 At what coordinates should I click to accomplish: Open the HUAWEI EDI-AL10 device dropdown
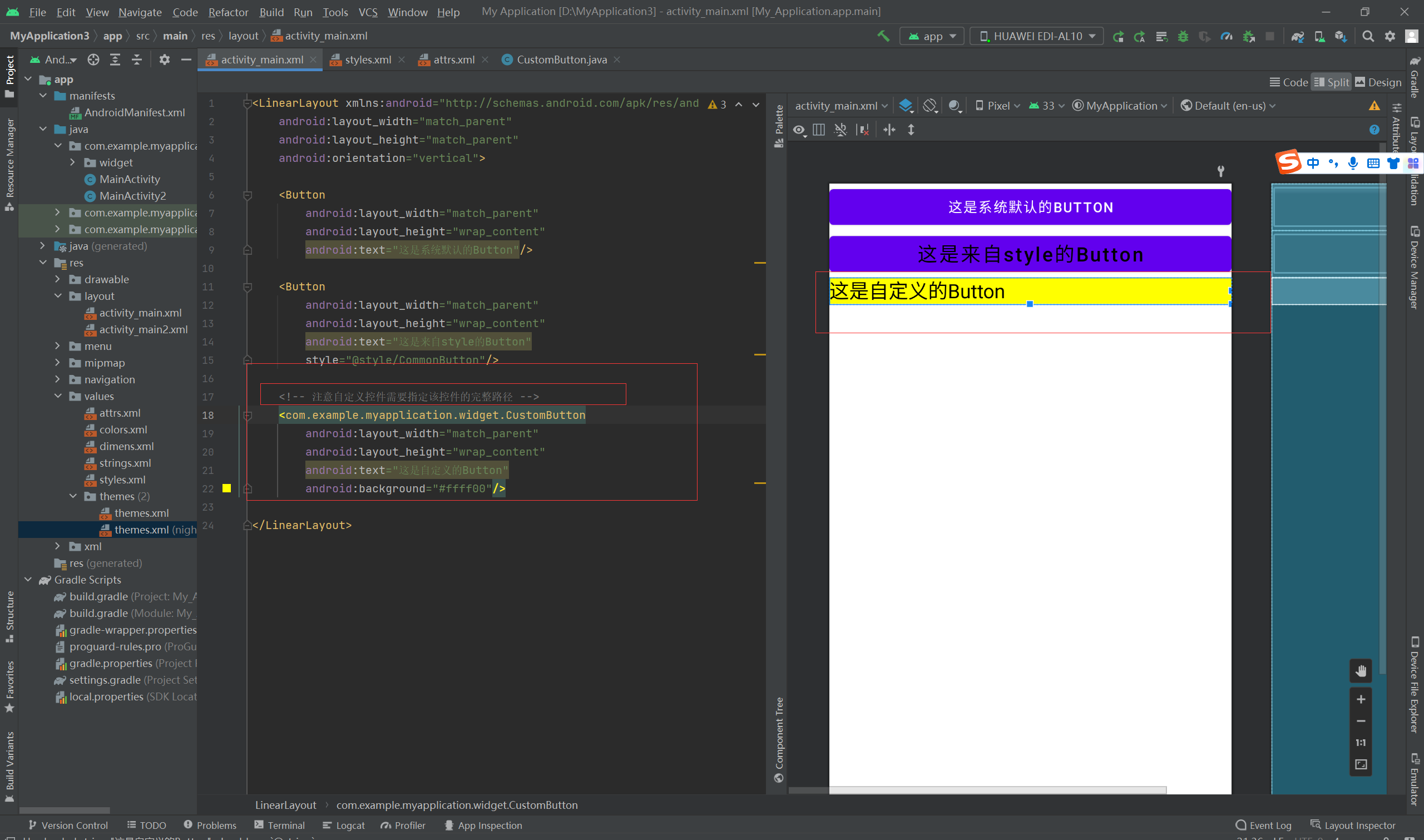[x=1036, y=36]
